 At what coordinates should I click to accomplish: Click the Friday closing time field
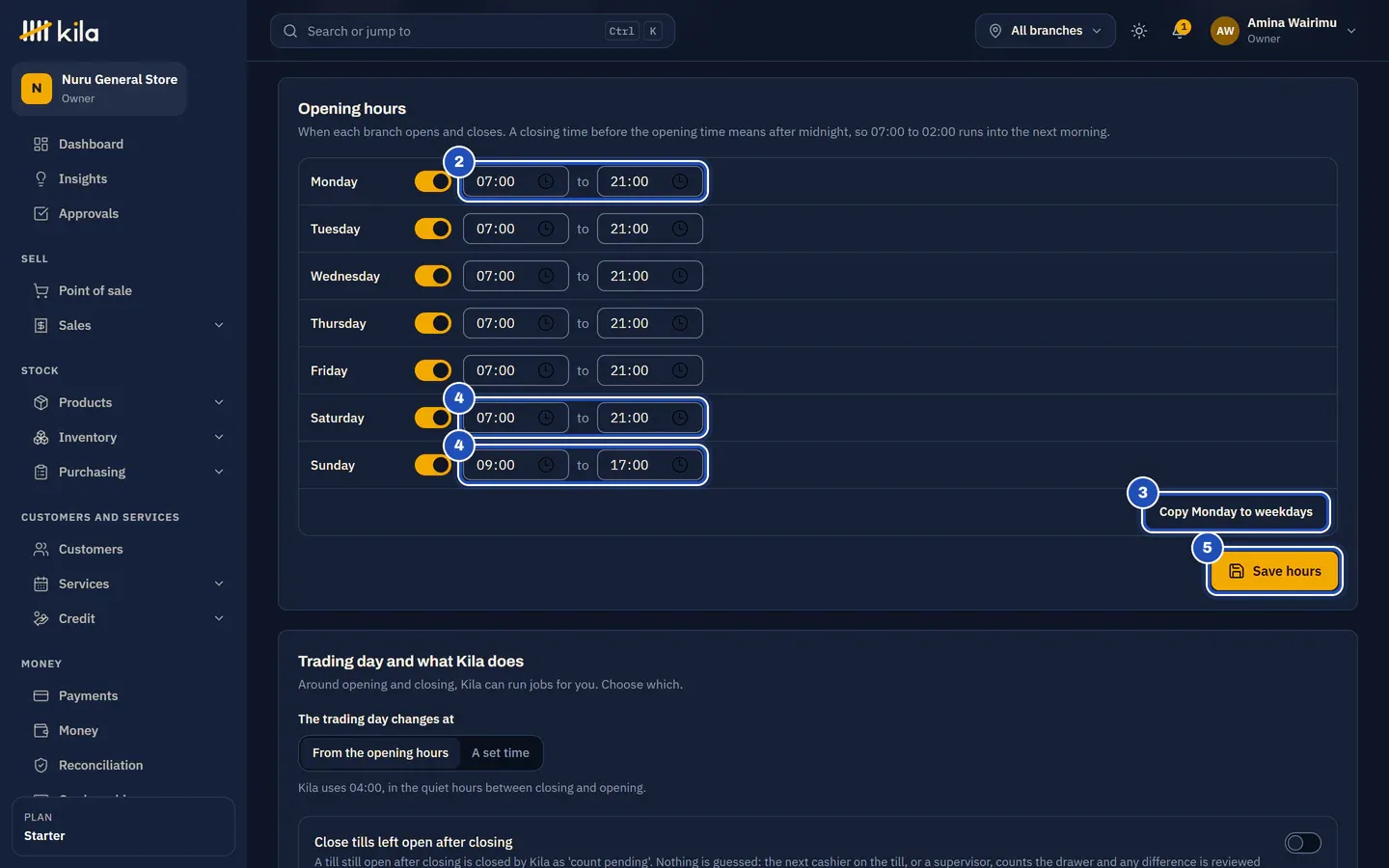point(650,370)
